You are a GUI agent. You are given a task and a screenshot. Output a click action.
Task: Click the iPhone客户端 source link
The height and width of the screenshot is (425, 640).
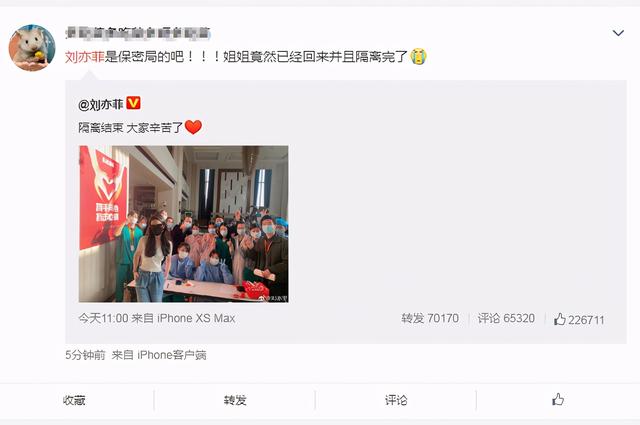click(x=171, y=355)
